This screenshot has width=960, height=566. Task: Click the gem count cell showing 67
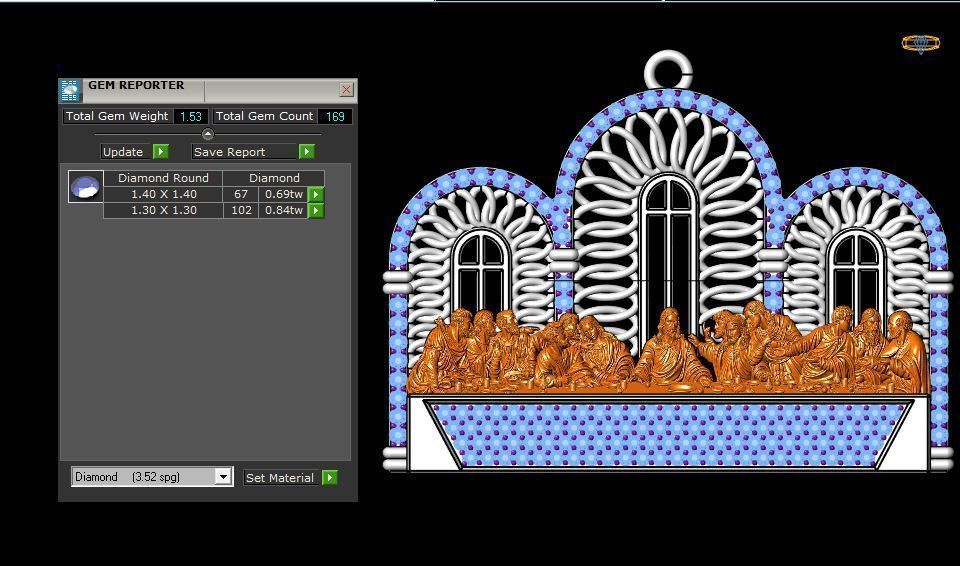coord(241,194)
